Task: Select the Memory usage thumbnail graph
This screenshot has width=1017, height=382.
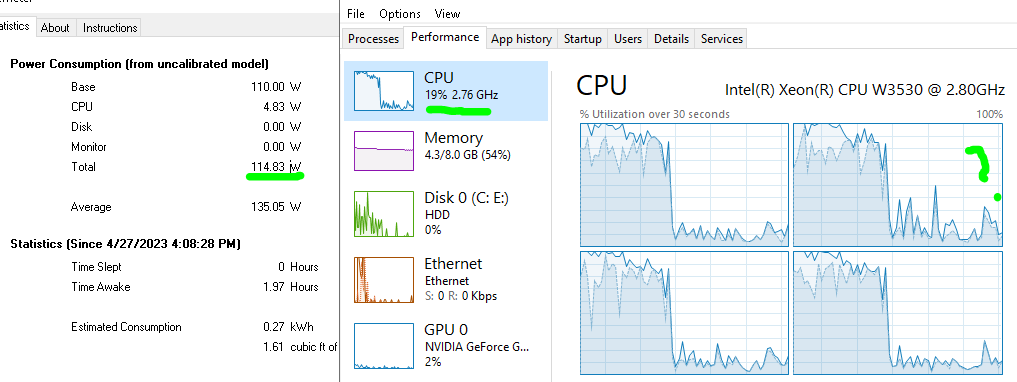Action: click(384, 150)
